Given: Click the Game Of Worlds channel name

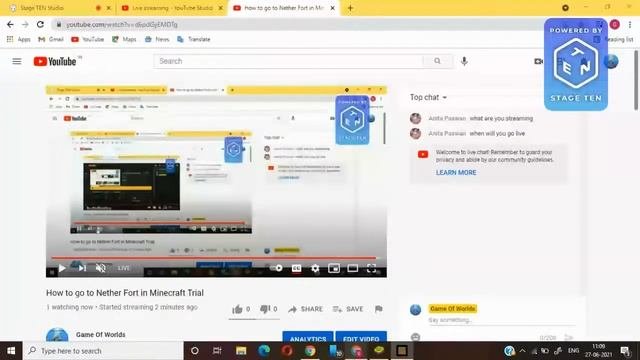Looking at the screenshot, I should pyautogui.click(x=100, y=335).
